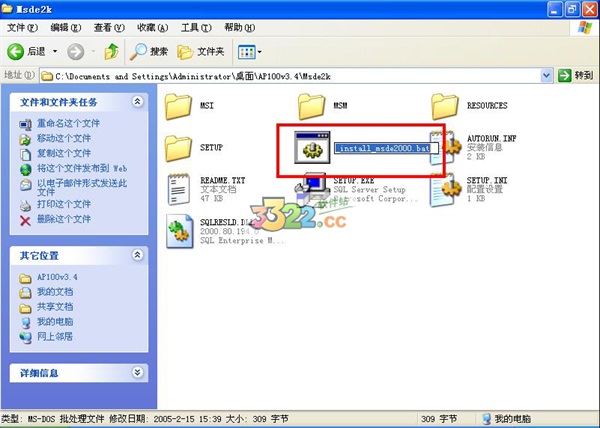Collapse the 文件和文件夹任务 panel
This screenshot has height=428, width=600.
[x=137, y=101]
